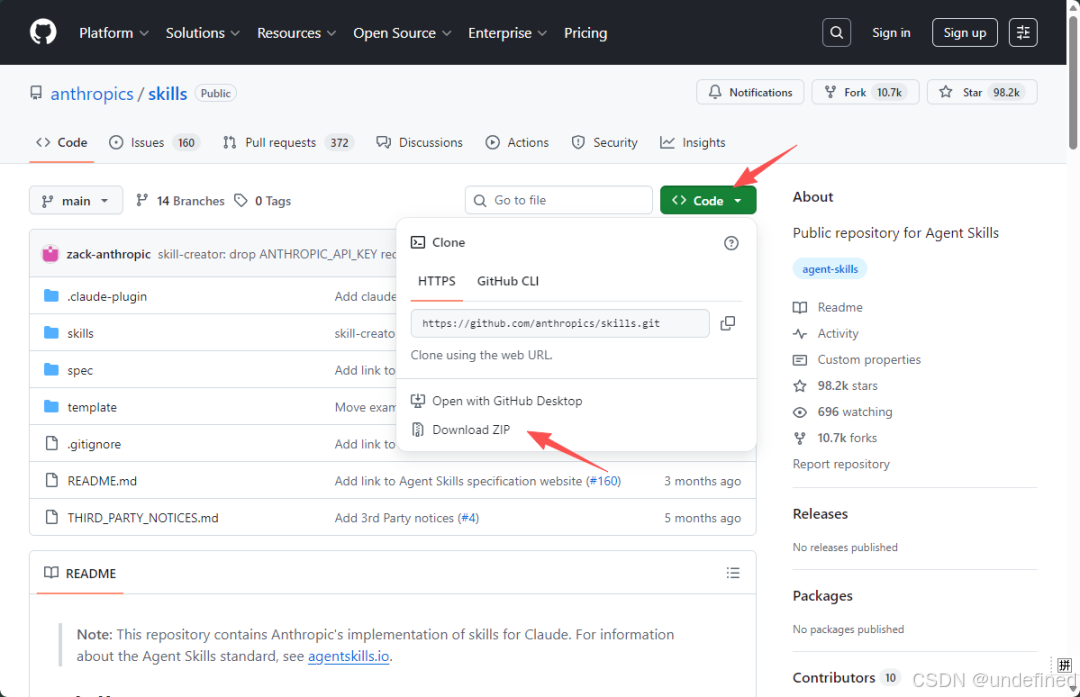
Task: Open the README outline list icon
Action: 733,573
